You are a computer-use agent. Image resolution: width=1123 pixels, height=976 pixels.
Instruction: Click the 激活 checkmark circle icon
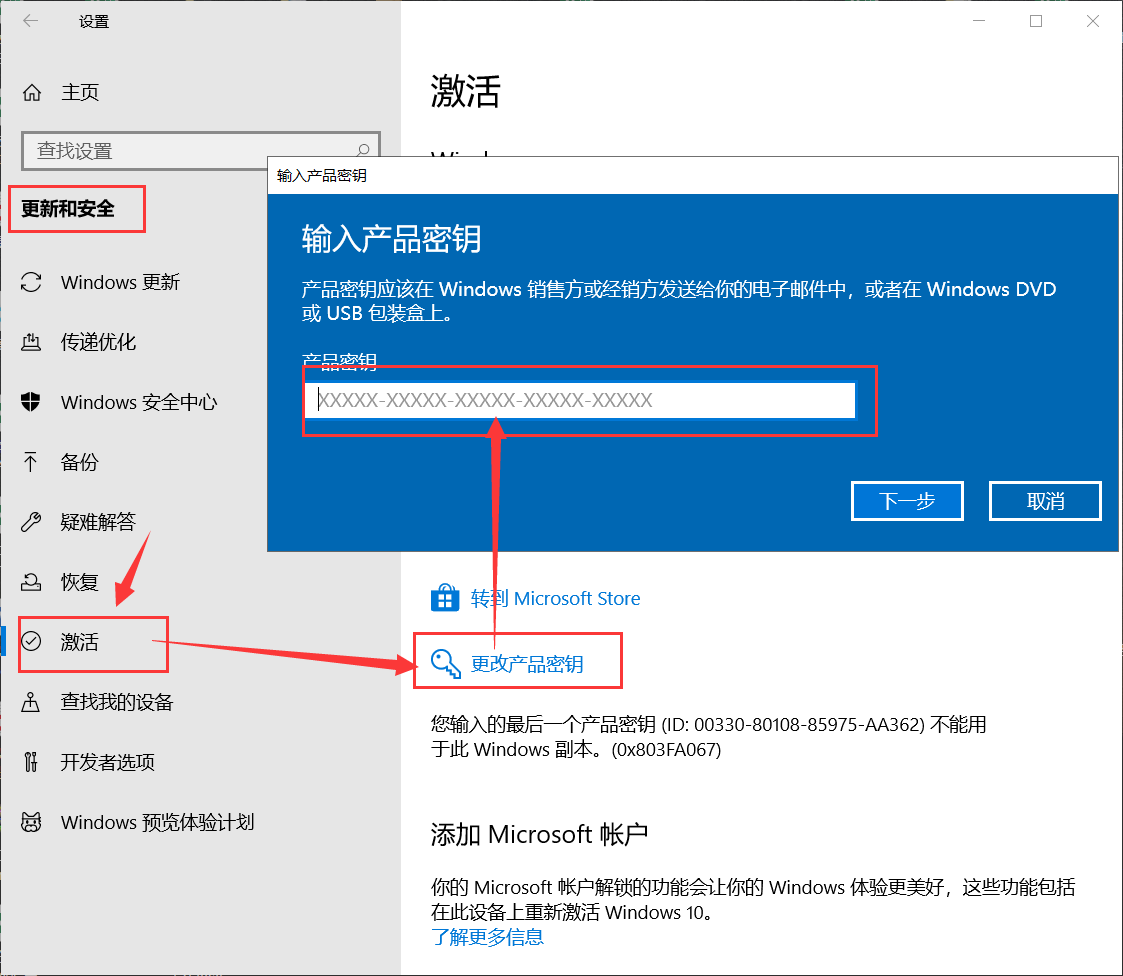[31, 641]
